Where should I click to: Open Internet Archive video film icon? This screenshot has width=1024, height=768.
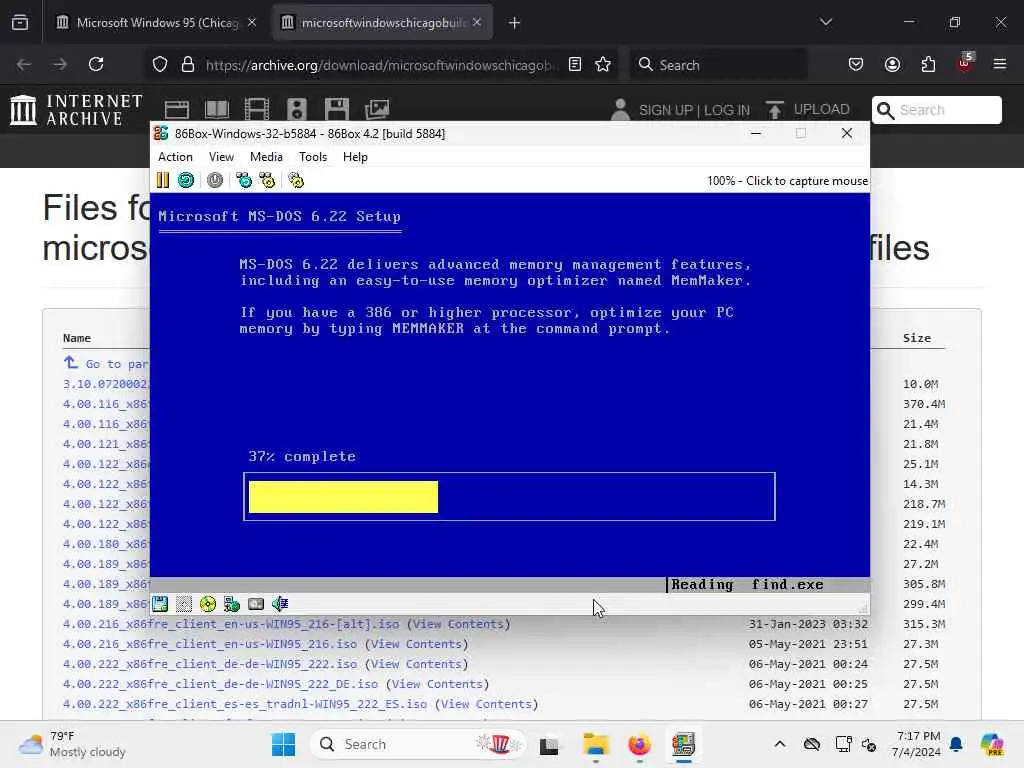[x=257, y=110]
